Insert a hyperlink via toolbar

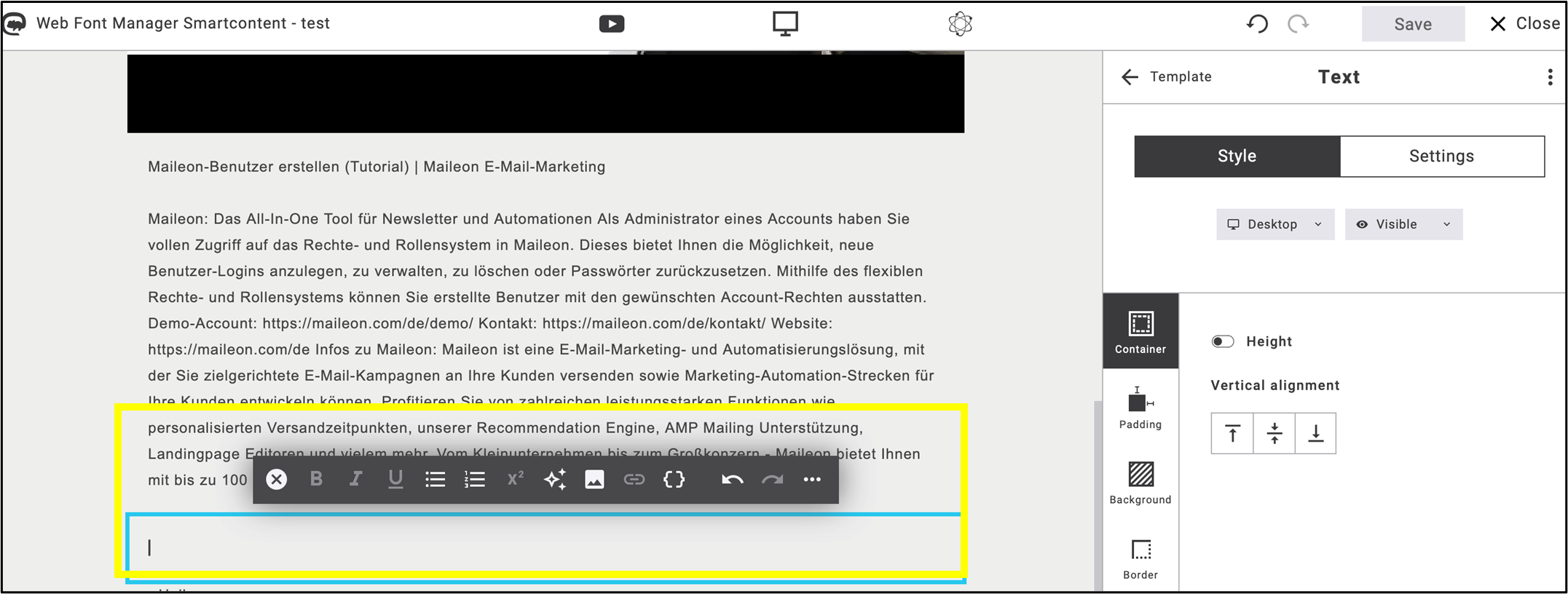click(634, 479)
